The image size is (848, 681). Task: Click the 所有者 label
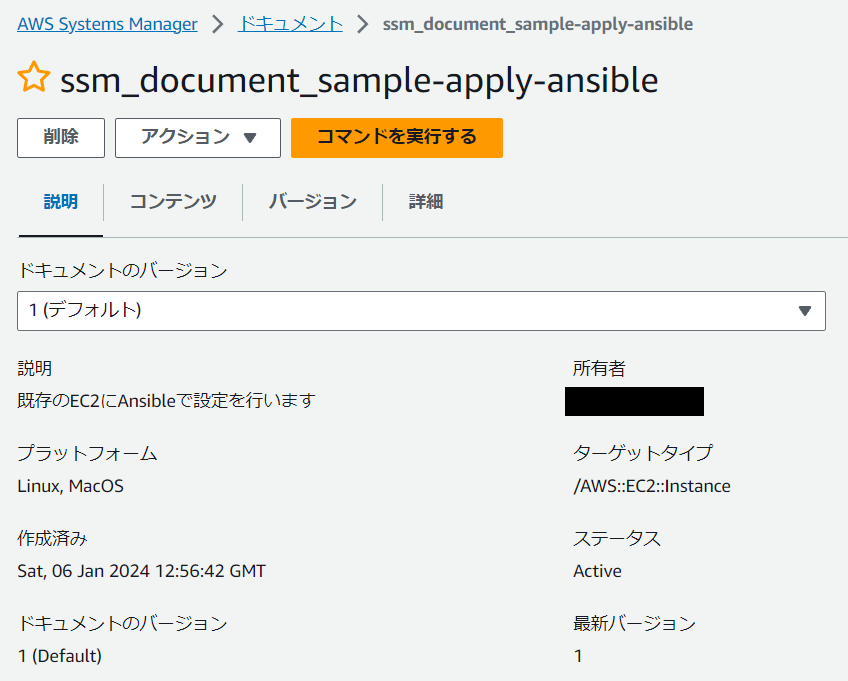click(599, 369)
